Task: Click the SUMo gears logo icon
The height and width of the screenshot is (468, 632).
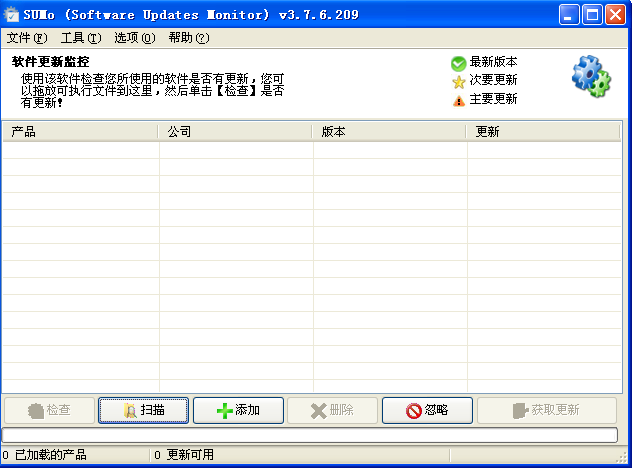Action: 590,77
